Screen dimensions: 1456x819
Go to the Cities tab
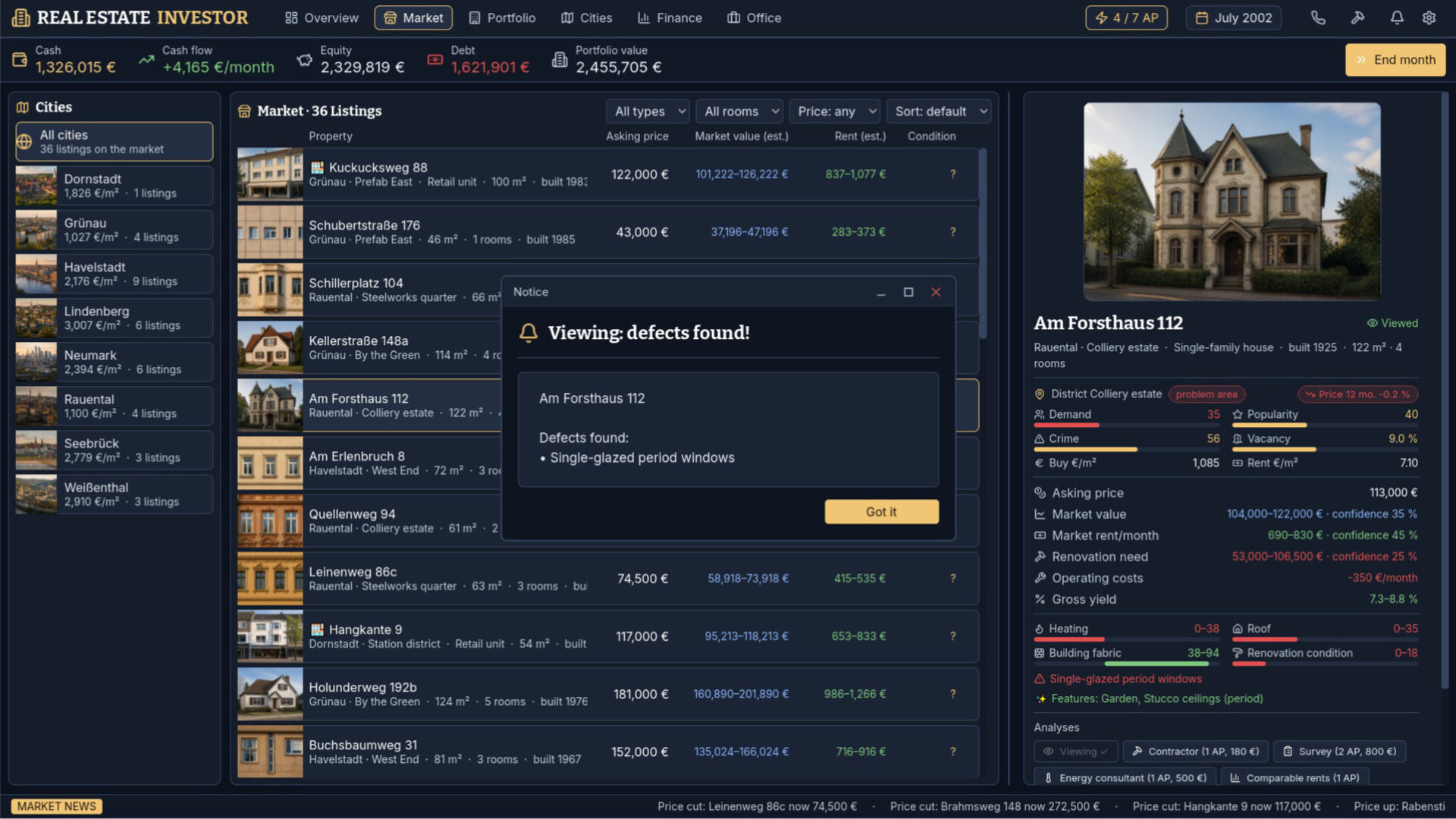click(x=587, y=17)
